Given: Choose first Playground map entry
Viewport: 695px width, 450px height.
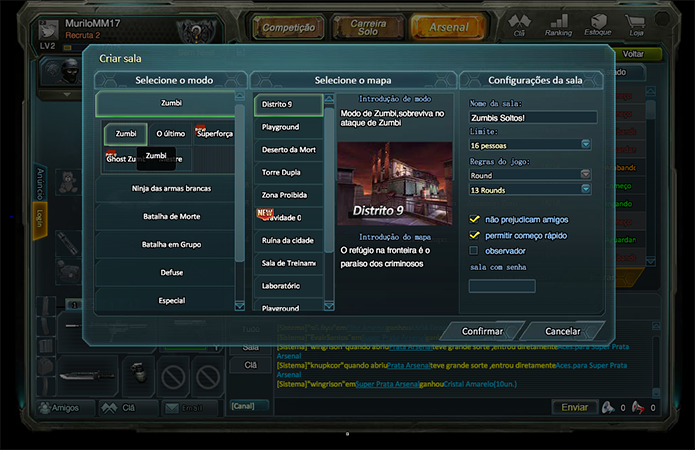Looking at the screenshot, I should (x=289, y=127).
